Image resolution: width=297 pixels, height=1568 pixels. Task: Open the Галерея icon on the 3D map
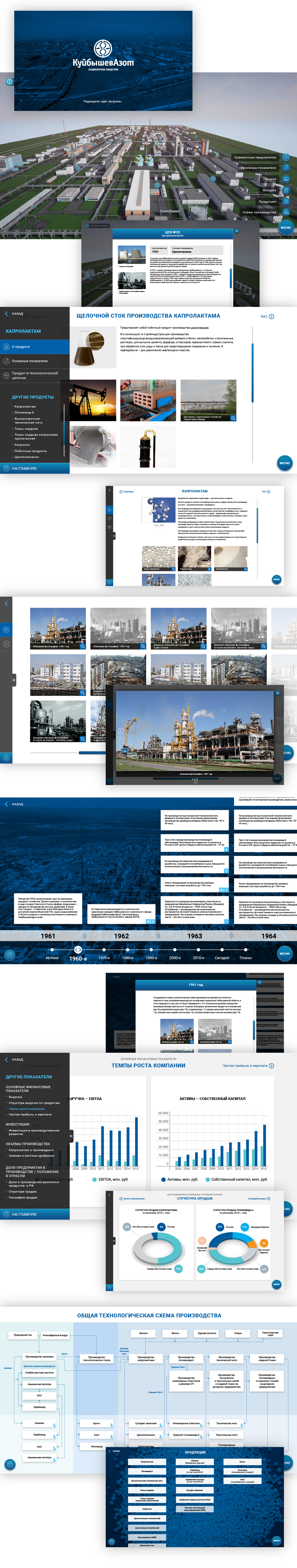pos(286,179)
